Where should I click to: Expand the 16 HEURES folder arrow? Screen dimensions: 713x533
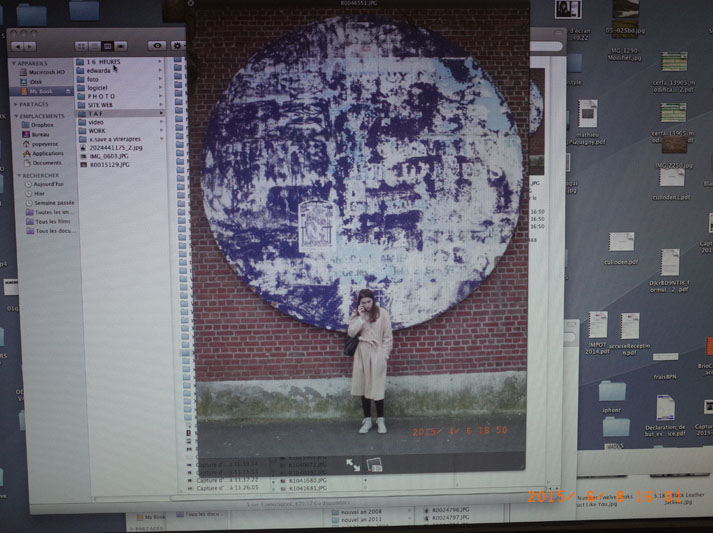(161, 62)
